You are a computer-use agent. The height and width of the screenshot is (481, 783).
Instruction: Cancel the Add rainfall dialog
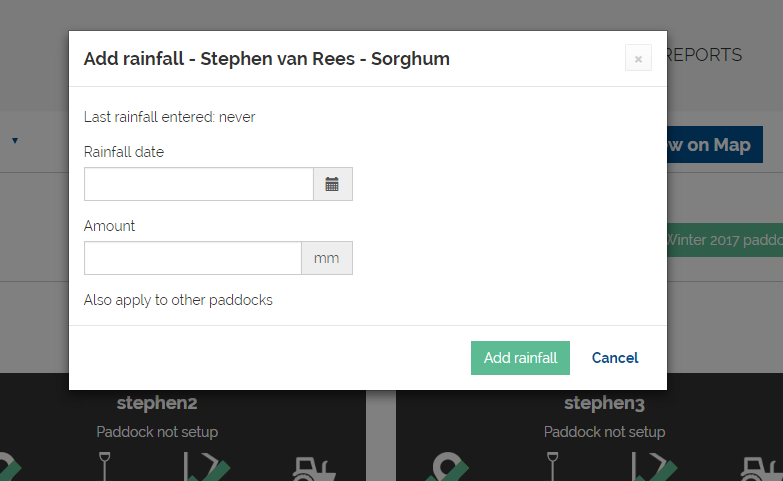[615, 358]
